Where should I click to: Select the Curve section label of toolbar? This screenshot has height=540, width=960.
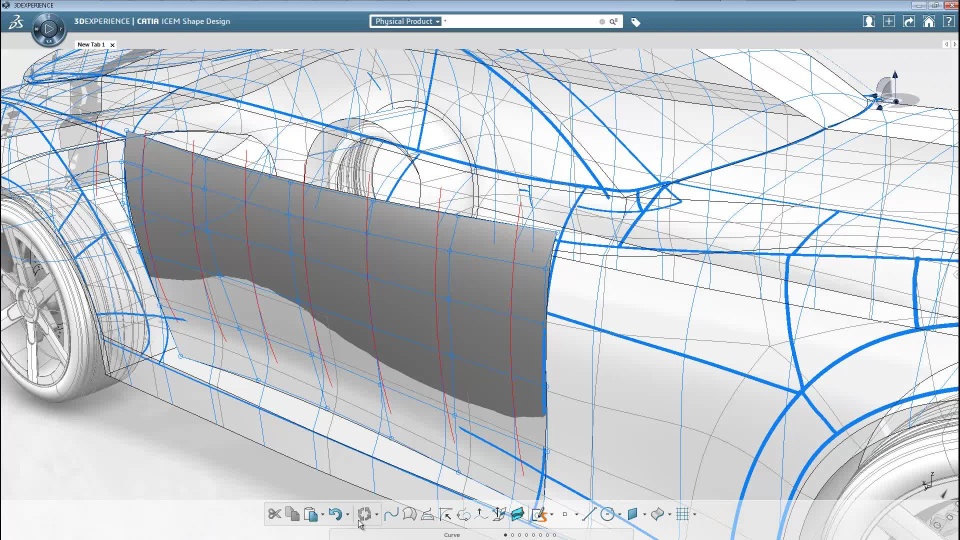coord(452,534)
